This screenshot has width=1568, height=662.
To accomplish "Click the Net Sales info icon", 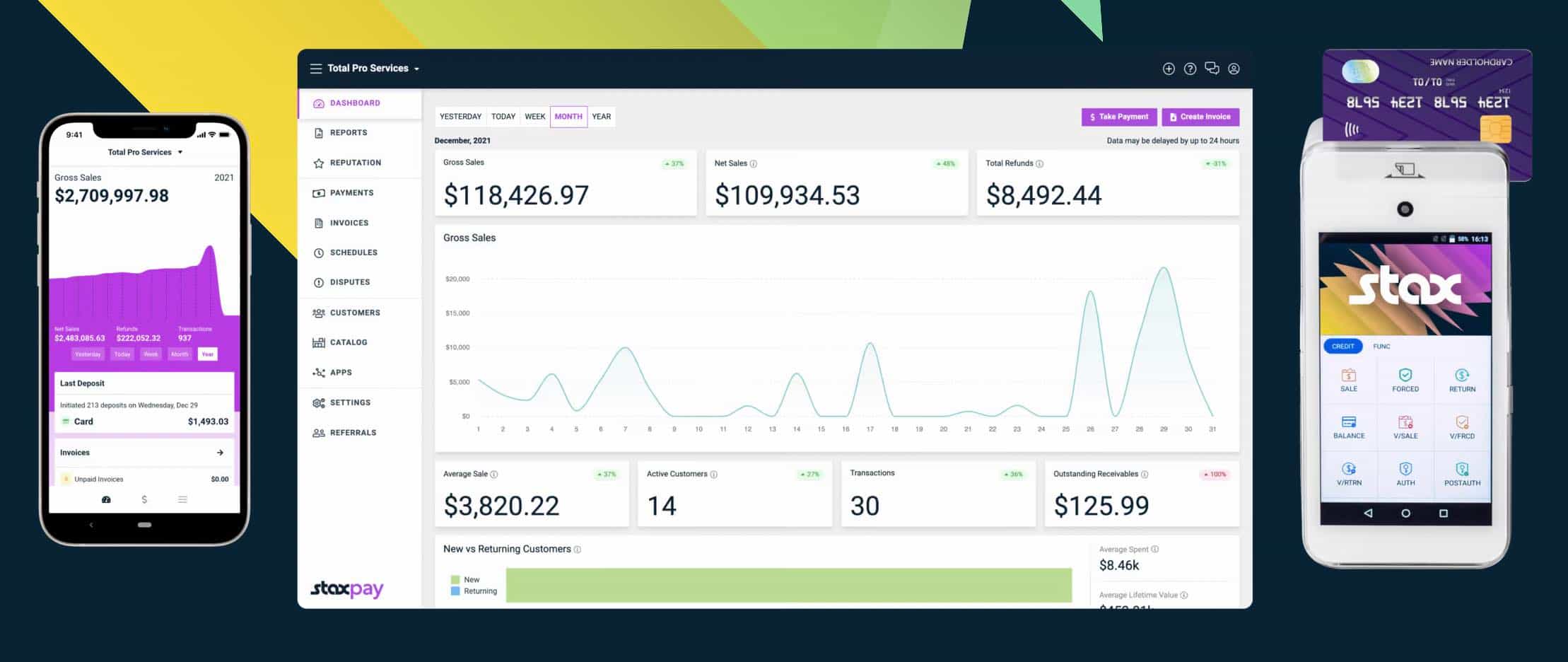I will (x=754, y=164).
